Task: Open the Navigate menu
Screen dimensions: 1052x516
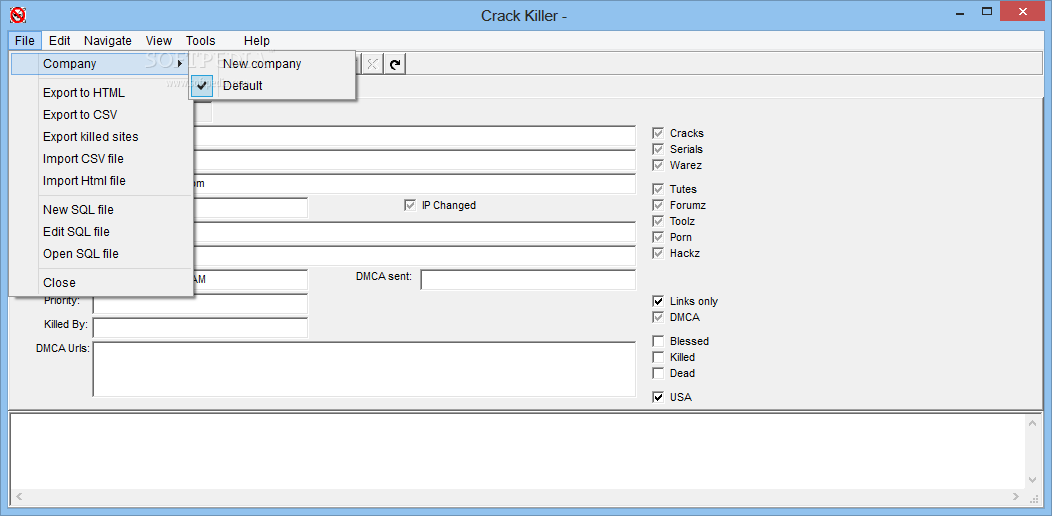Action: (x=108, y=40)
